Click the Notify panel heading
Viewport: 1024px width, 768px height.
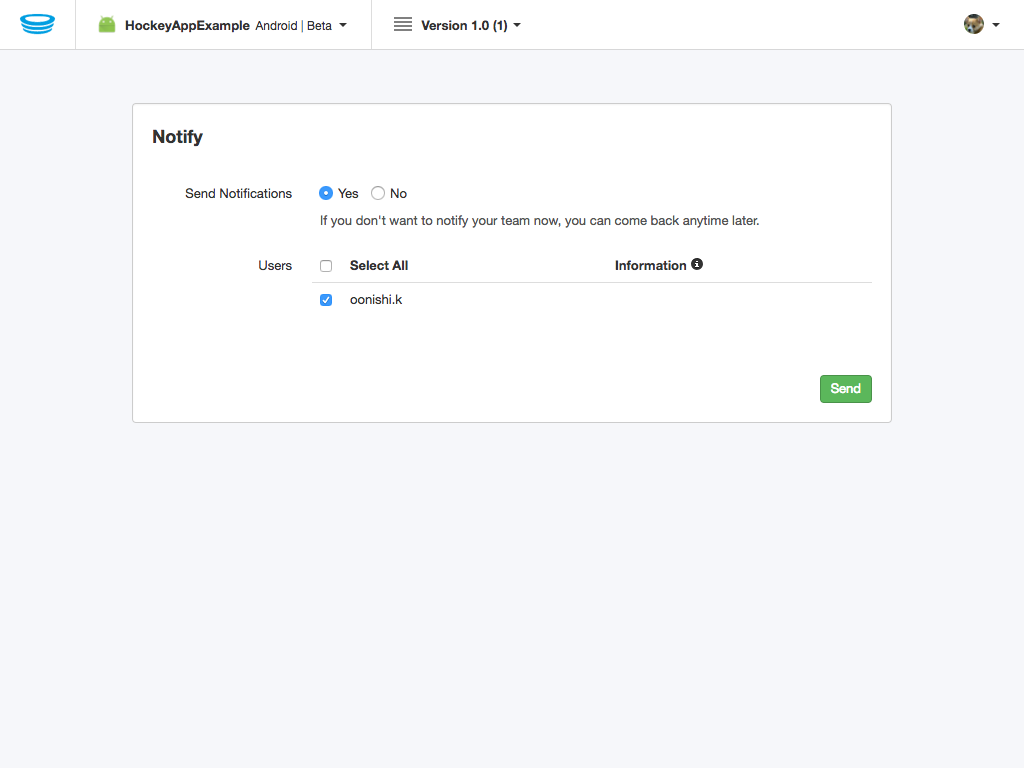(x=177, y=137)
